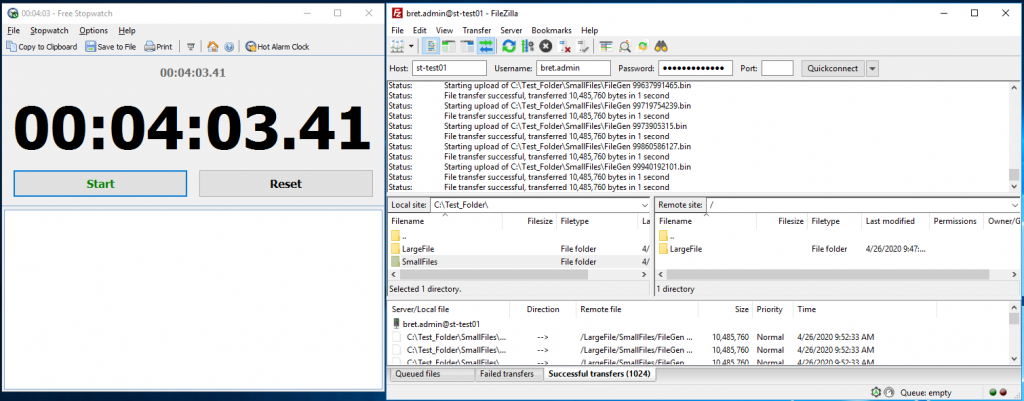Sort local list by Filesize column
The width and height of the screenshot is (1024, 401).
(x=528, y=221)
